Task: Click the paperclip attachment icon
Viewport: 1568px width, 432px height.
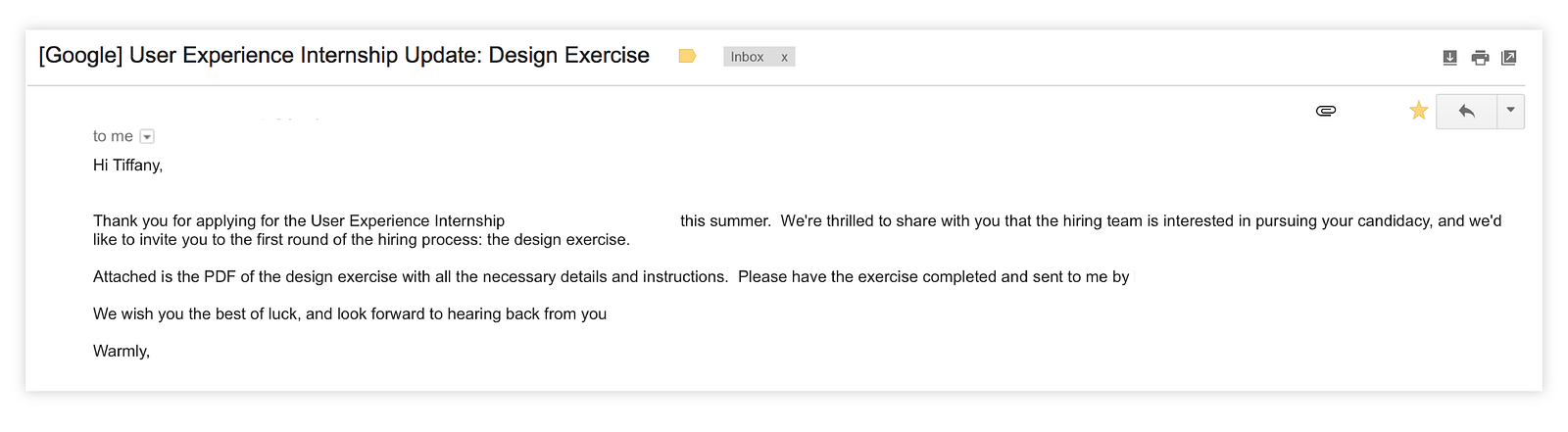Action: (x=1326, y=111)
